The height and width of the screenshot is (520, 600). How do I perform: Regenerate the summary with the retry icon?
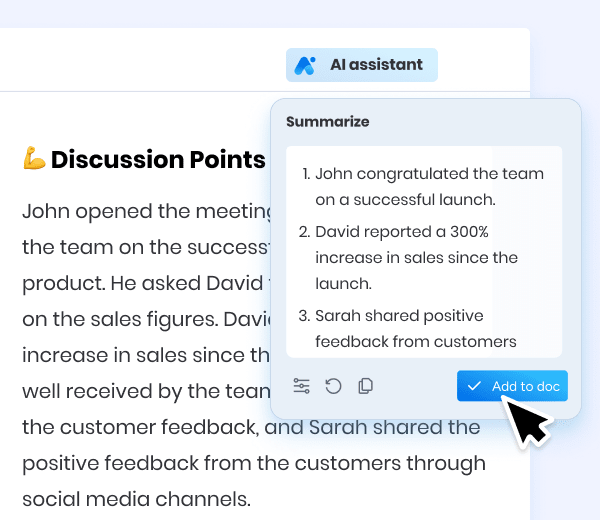[x=333, y=386]
